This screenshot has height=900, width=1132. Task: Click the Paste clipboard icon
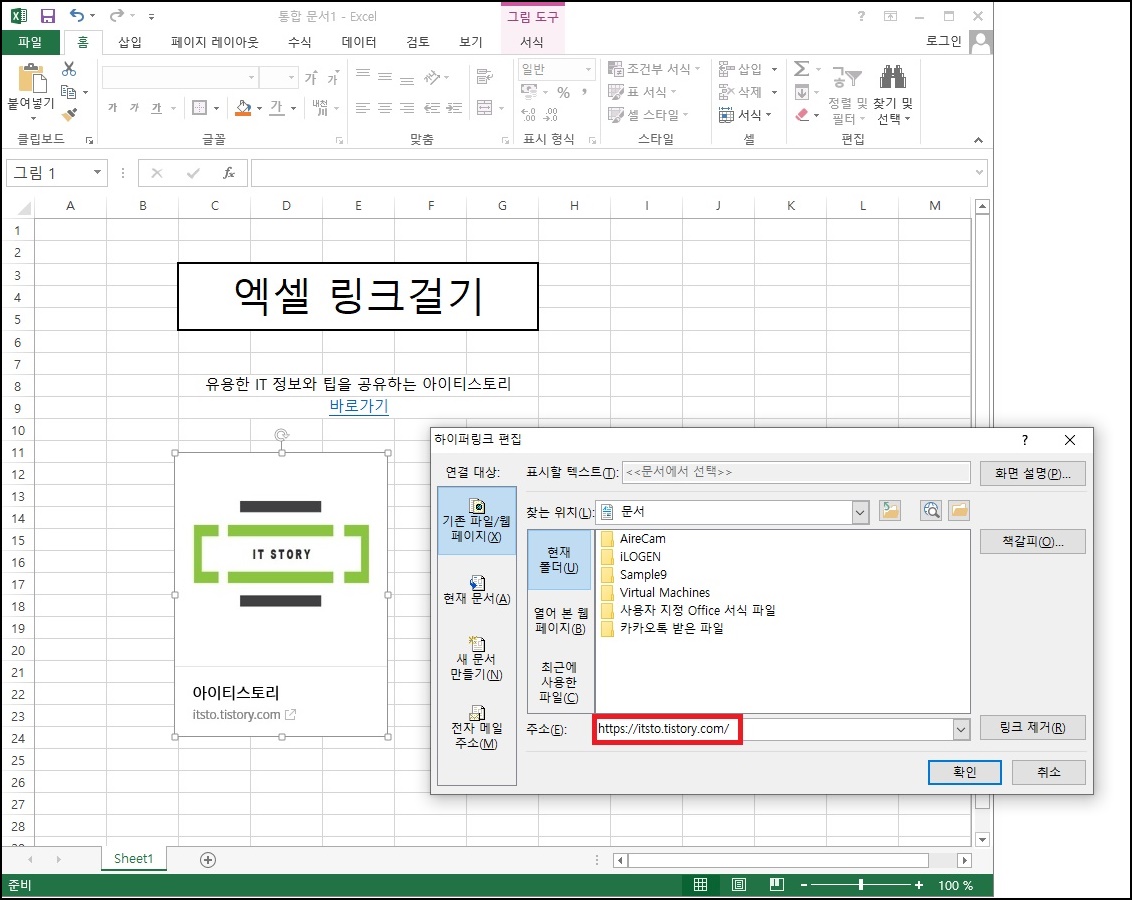[31, 78]
